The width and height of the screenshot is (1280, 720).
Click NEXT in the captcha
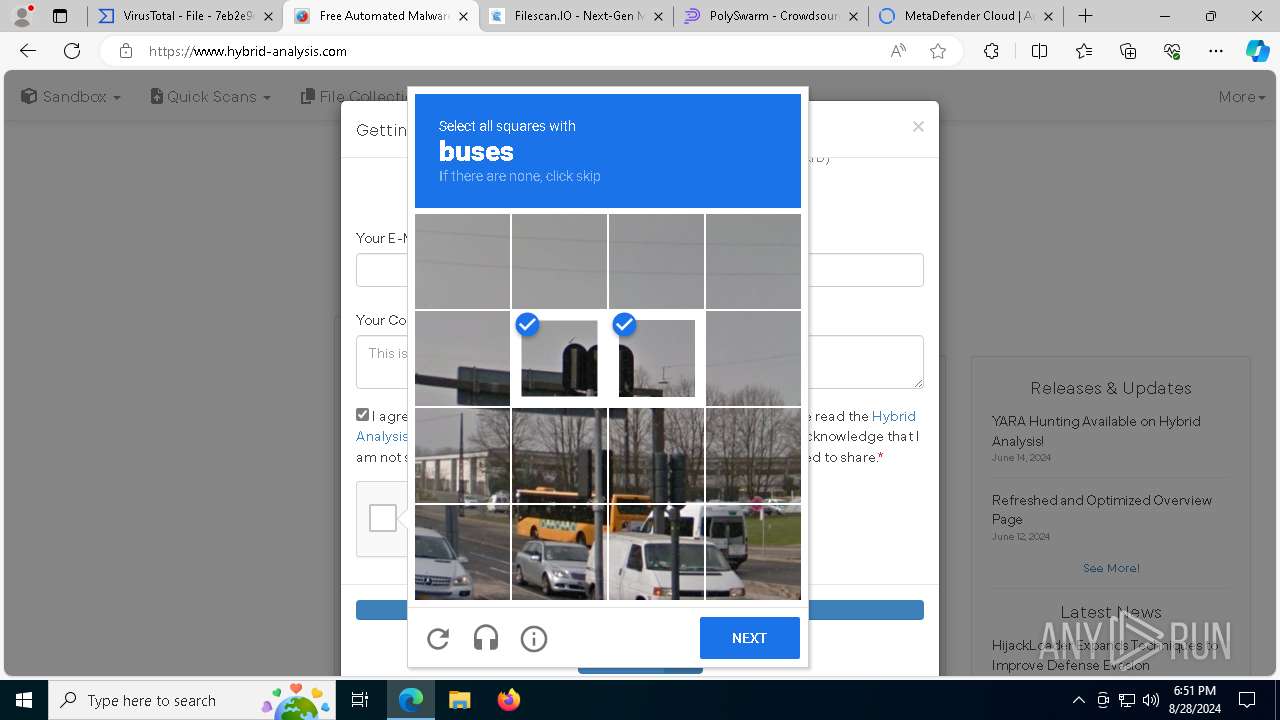coord(749,638)
